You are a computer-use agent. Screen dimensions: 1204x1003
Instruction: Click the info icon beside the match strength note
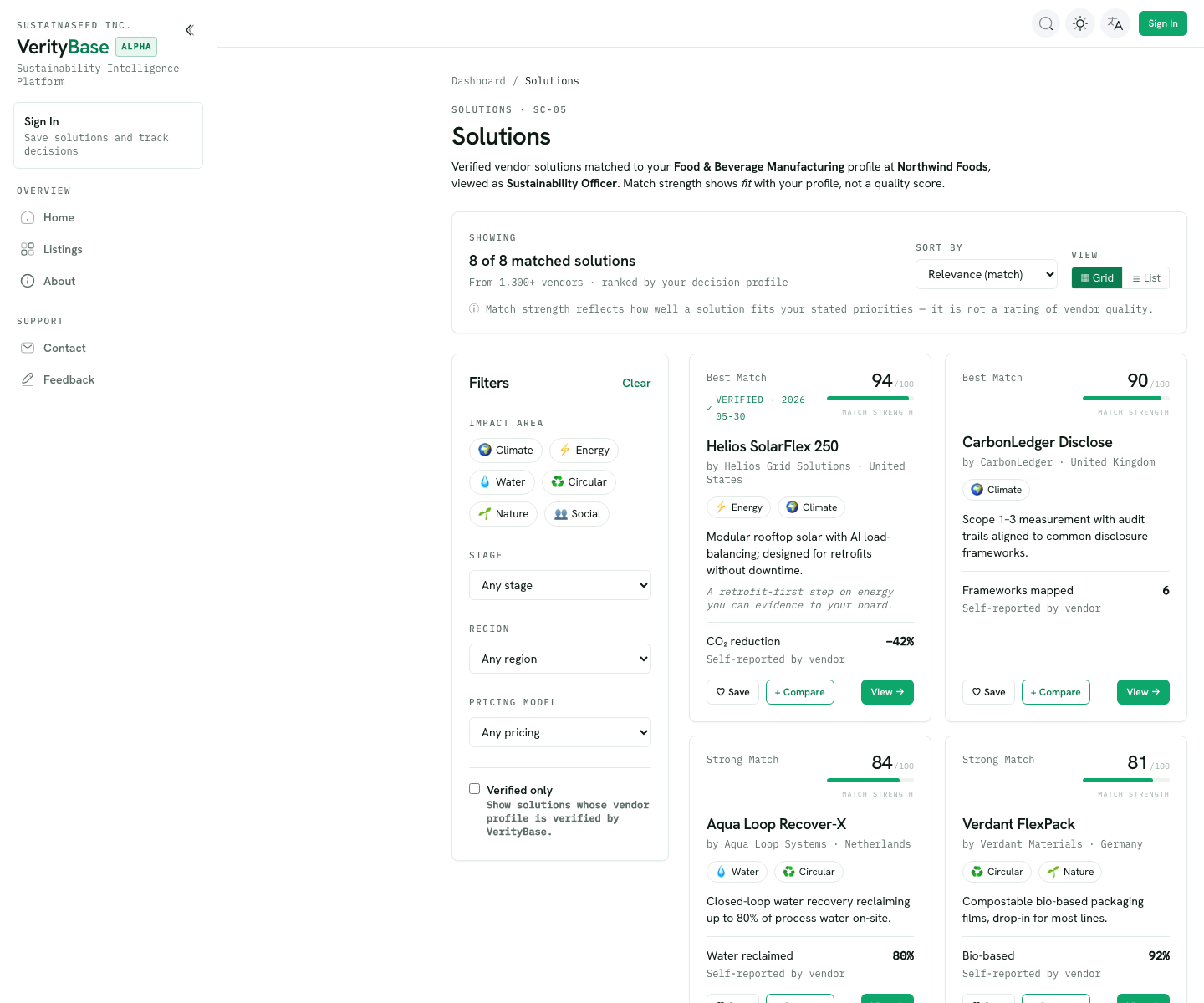tap(474, 309)
